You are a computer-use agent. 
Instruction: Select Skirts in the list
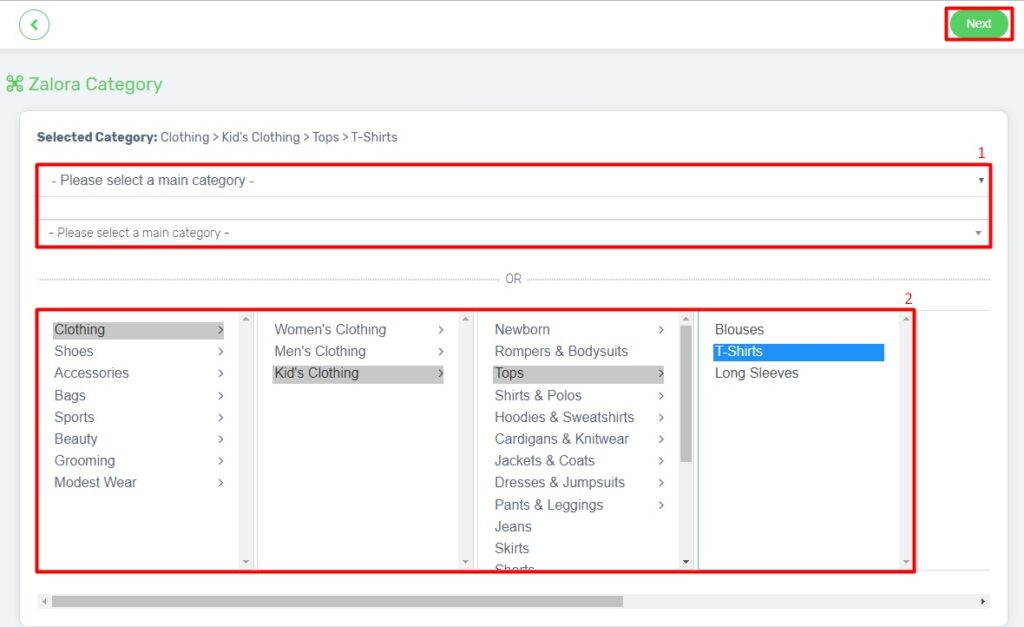pos(579,549)
